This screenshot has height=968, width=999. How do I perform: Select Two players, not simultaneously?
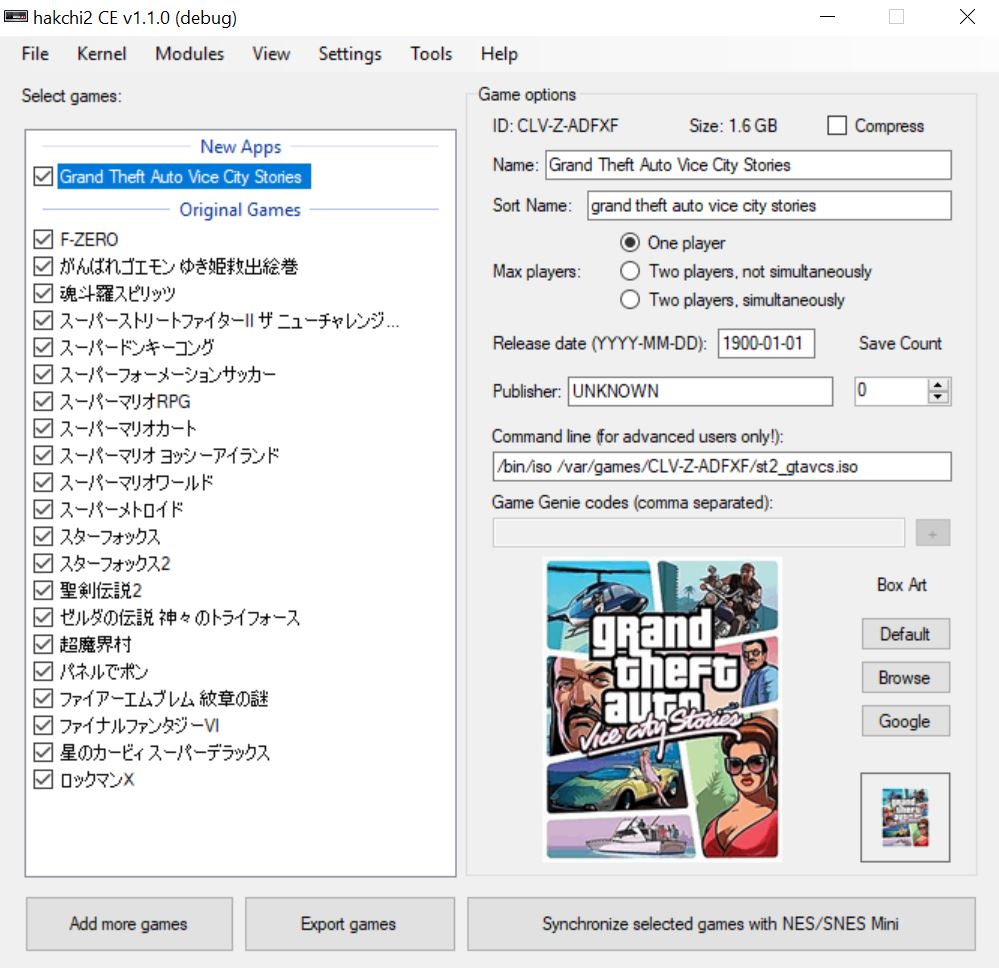(x=629, y=271)
